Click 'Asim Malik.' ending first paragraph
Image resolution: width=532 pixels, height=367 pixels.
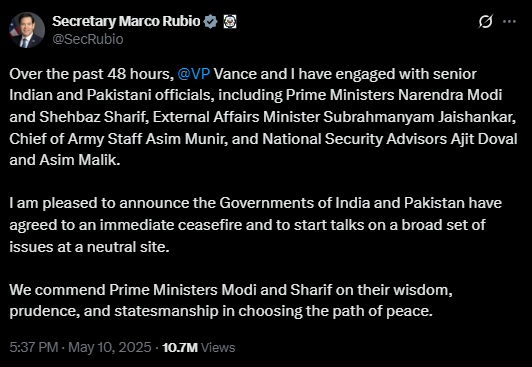80,160
